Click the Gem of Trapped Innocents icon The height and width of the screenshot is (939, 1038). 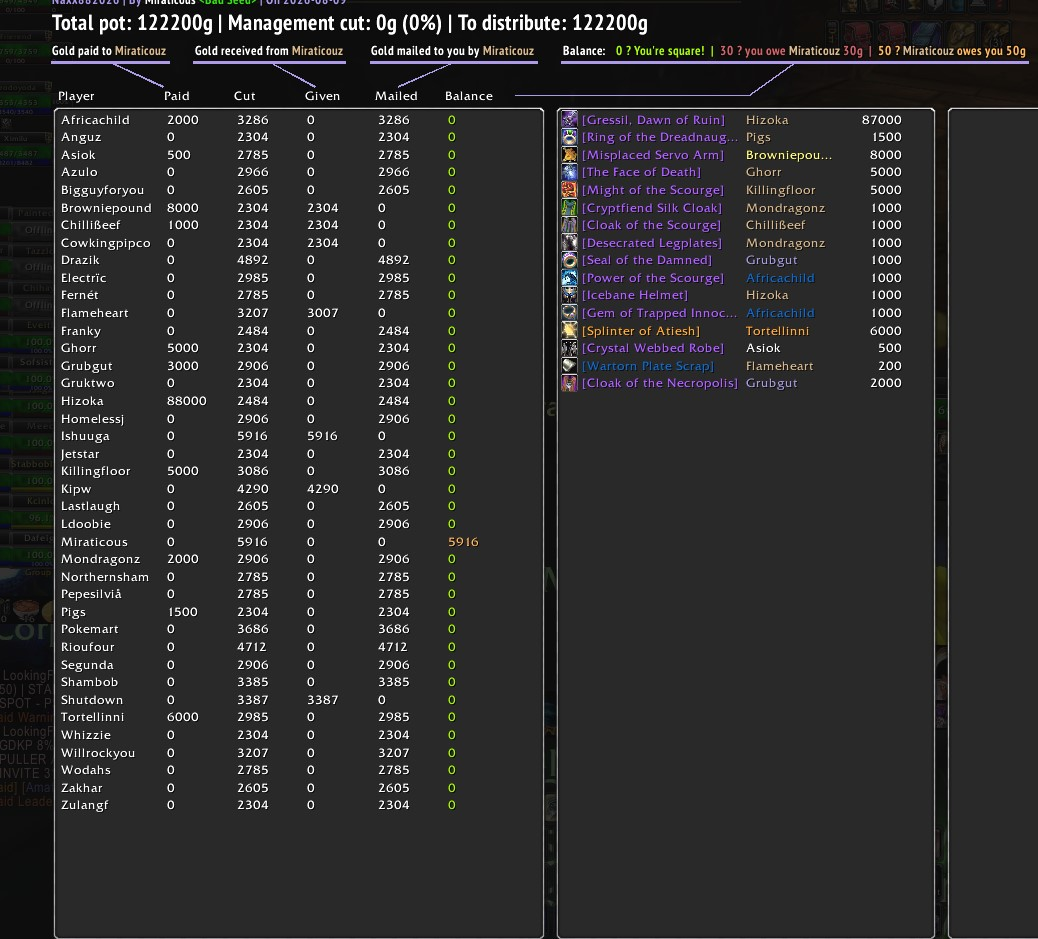click(569, 313)
